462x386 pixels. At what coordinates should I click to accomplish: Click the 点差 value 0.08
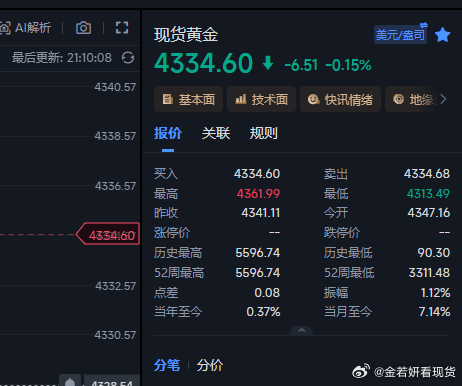pyautogui.click(x=267, y=293)
